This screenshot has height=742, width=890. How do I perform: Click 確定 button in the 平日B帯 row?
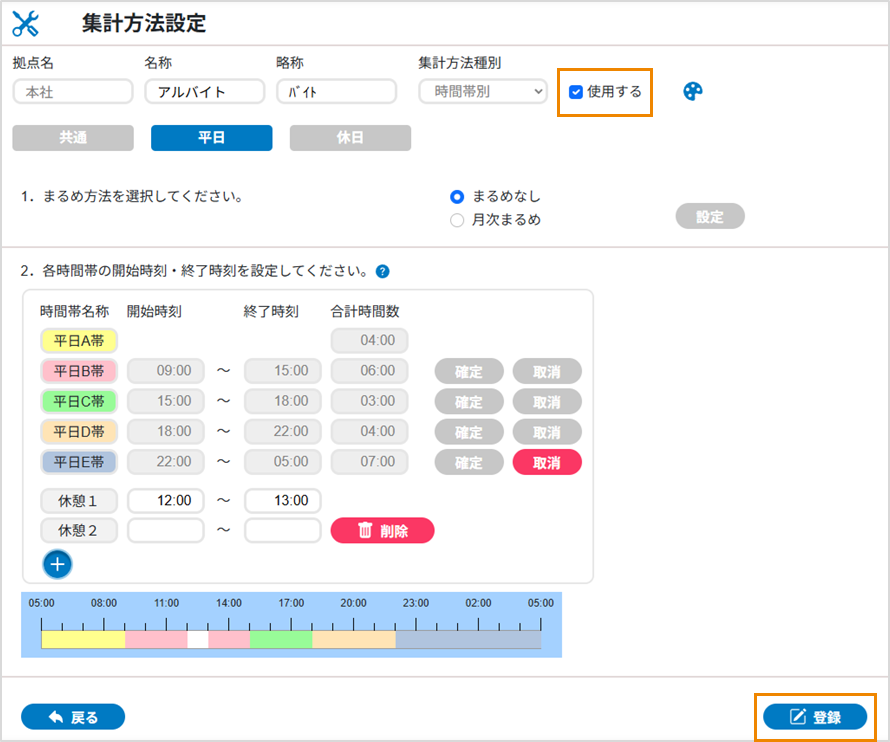(468, 372)
